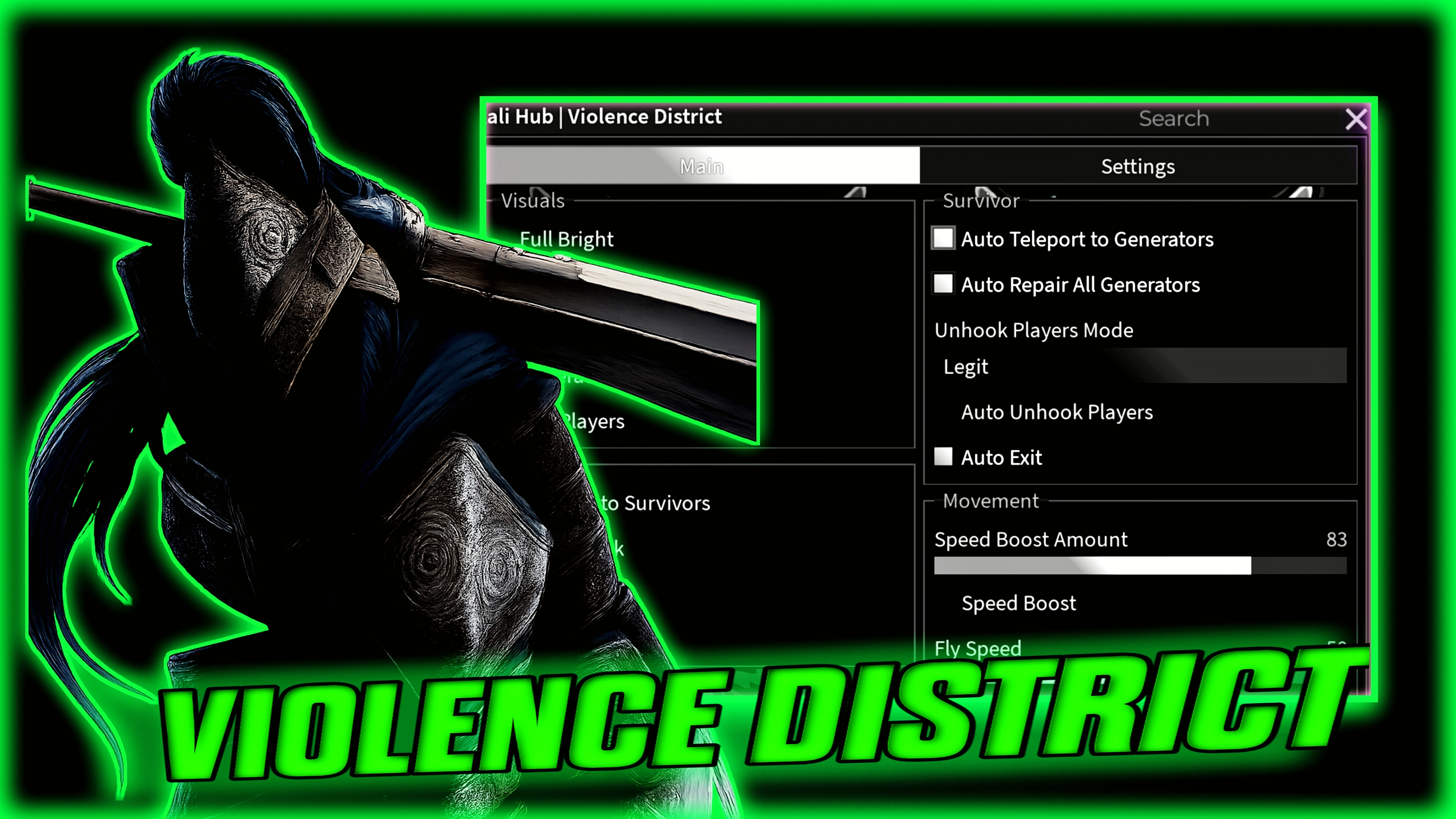Close the Hub window with X icon
This screenshot has width=1456, height=819.
tap(1355, 119)
